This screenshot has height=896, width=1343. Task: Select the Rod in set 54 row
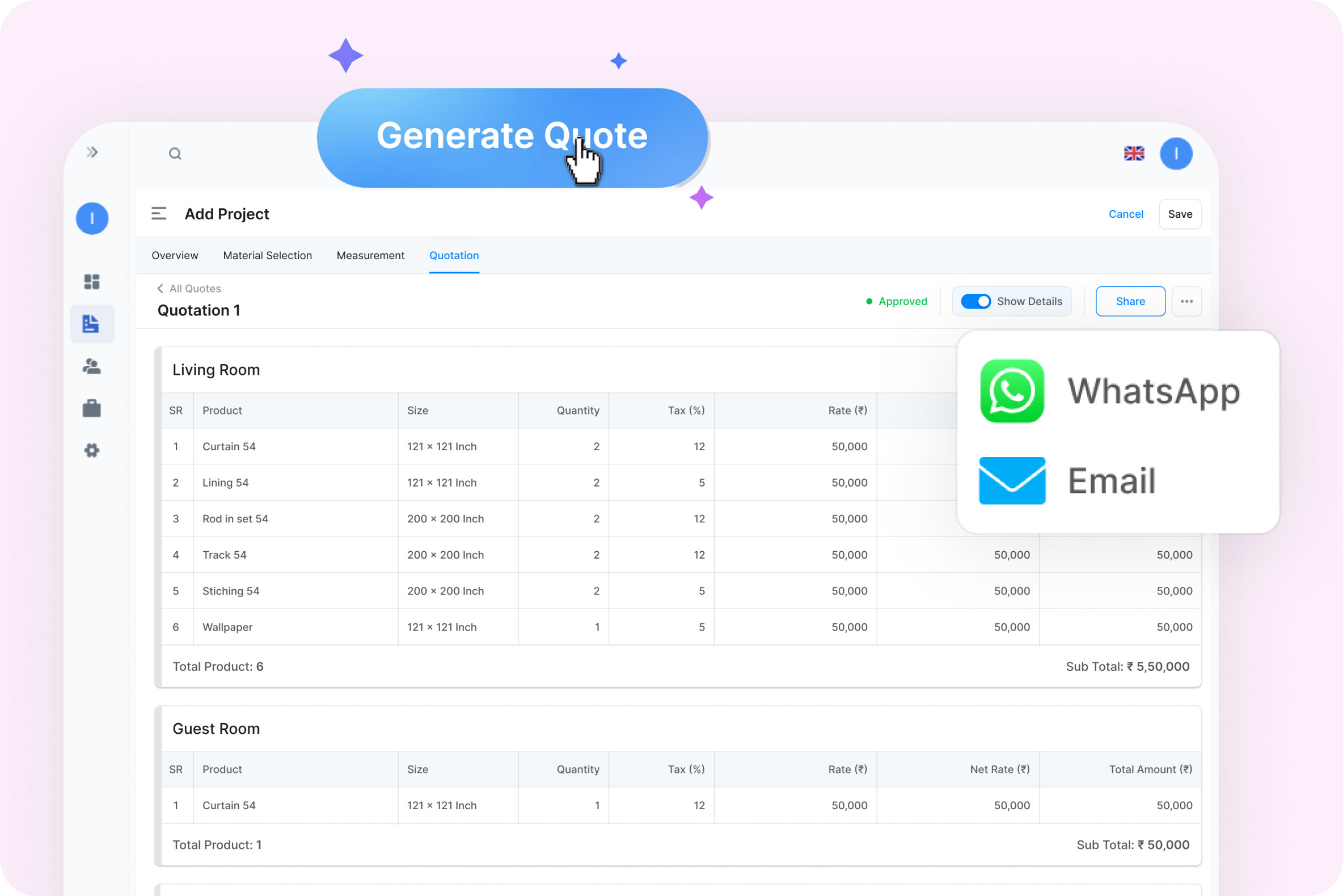tap(681, 519)
